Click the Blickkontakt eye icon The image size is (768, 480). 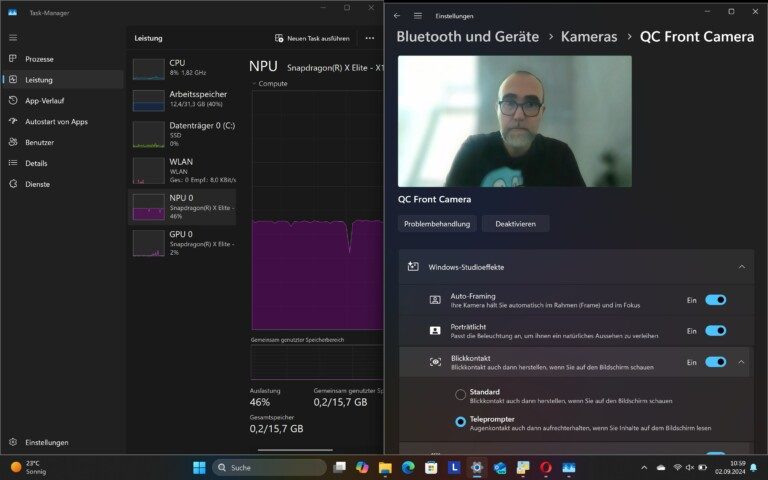pyautogui.click(x=435, y=362)
